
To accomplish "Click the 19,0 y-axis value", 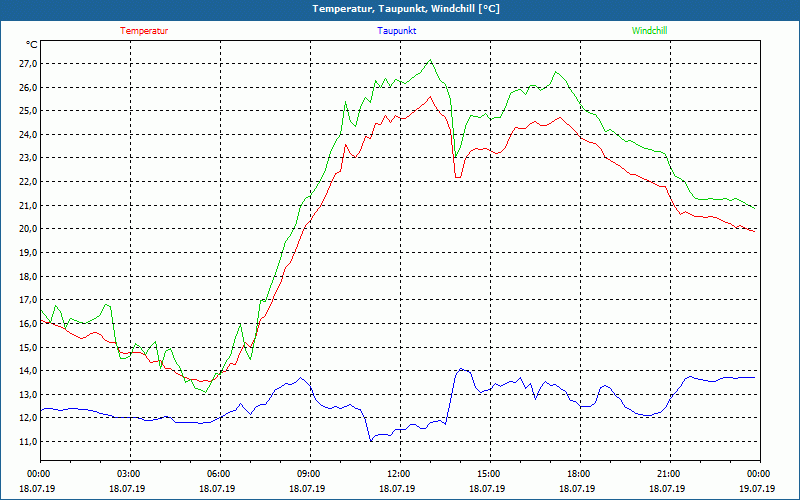I will (x=29, y=253).
